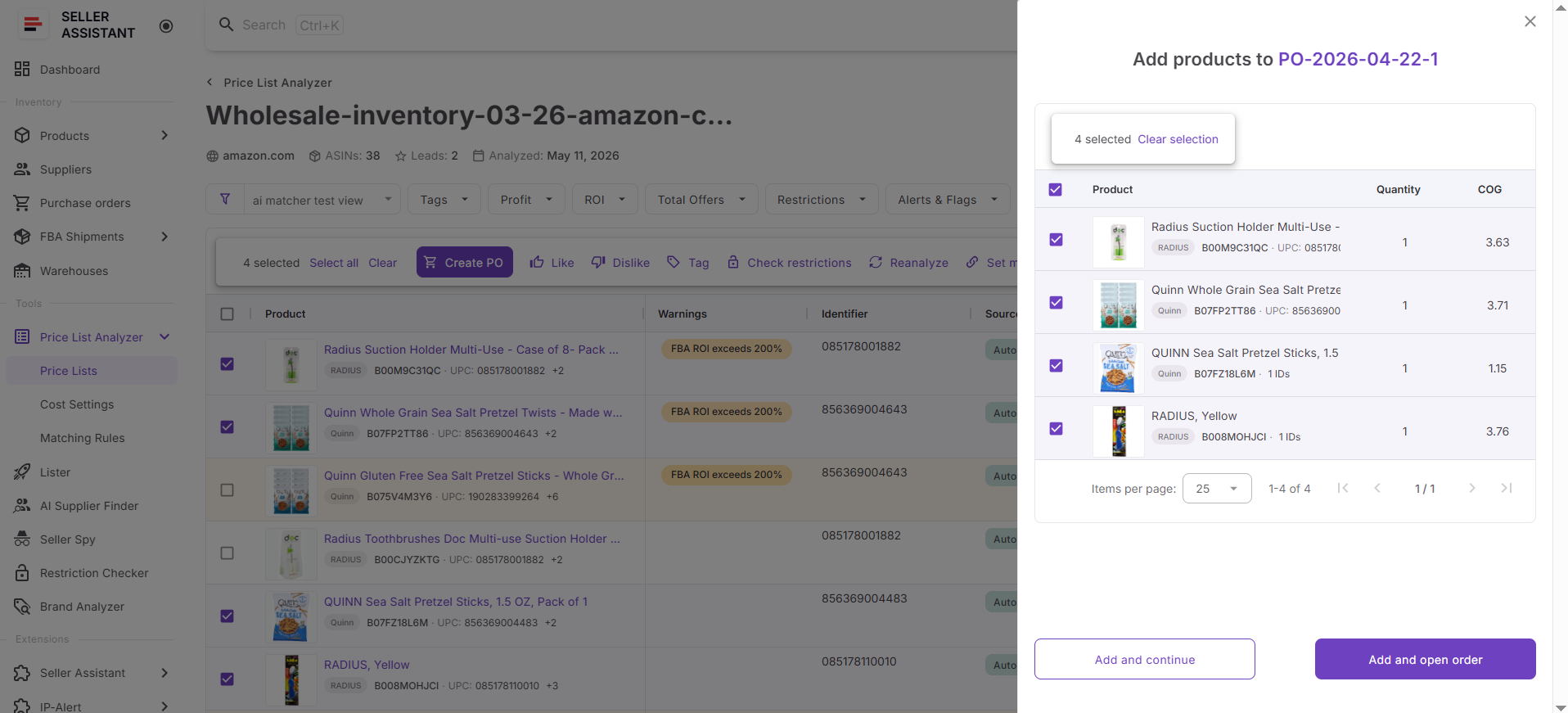Click the Seller Assistant extension puzzle icon
Image resolution: width=1568 pixels, height=713 pixels.
click(x=22, y=673)
